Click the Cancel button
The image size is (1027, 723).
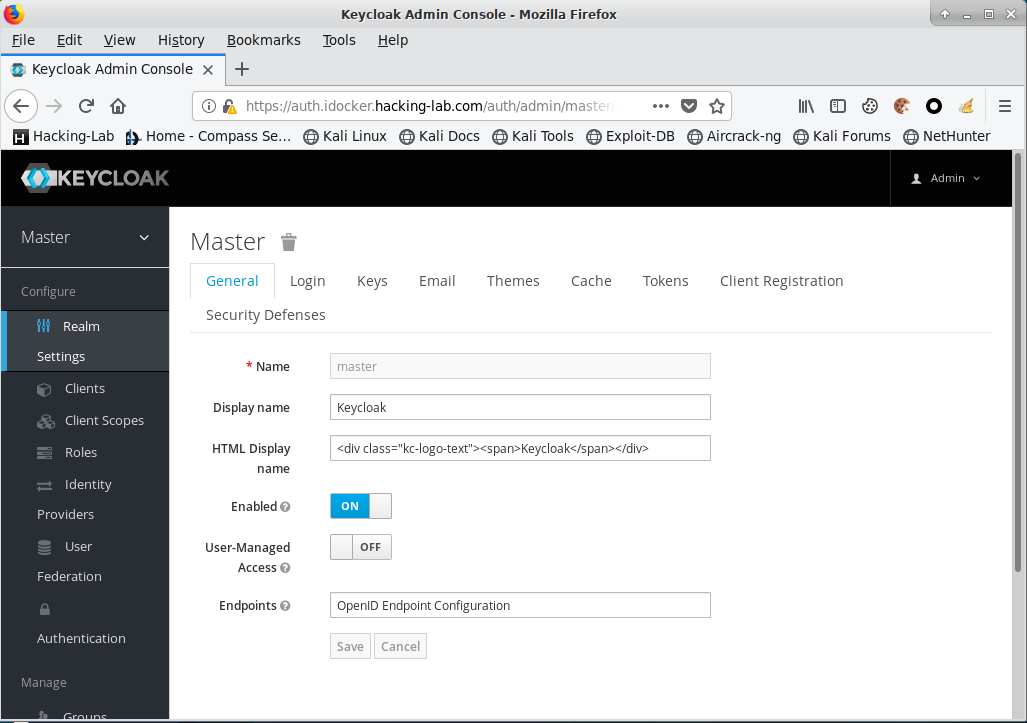[x=400, y=646]
